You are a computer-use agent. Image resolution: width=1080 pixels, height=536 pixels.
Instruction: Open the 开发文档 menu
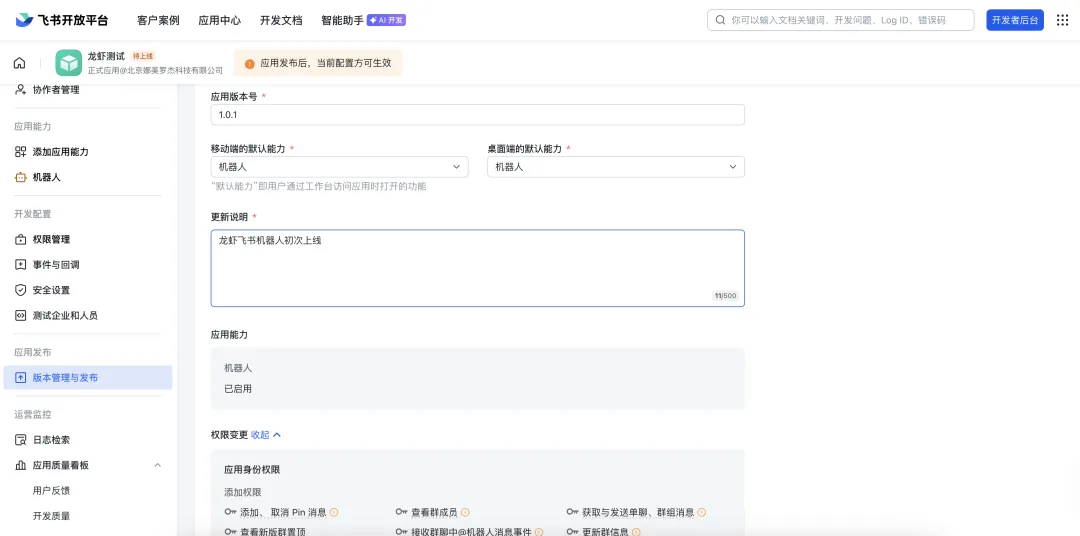click(281, 21)
